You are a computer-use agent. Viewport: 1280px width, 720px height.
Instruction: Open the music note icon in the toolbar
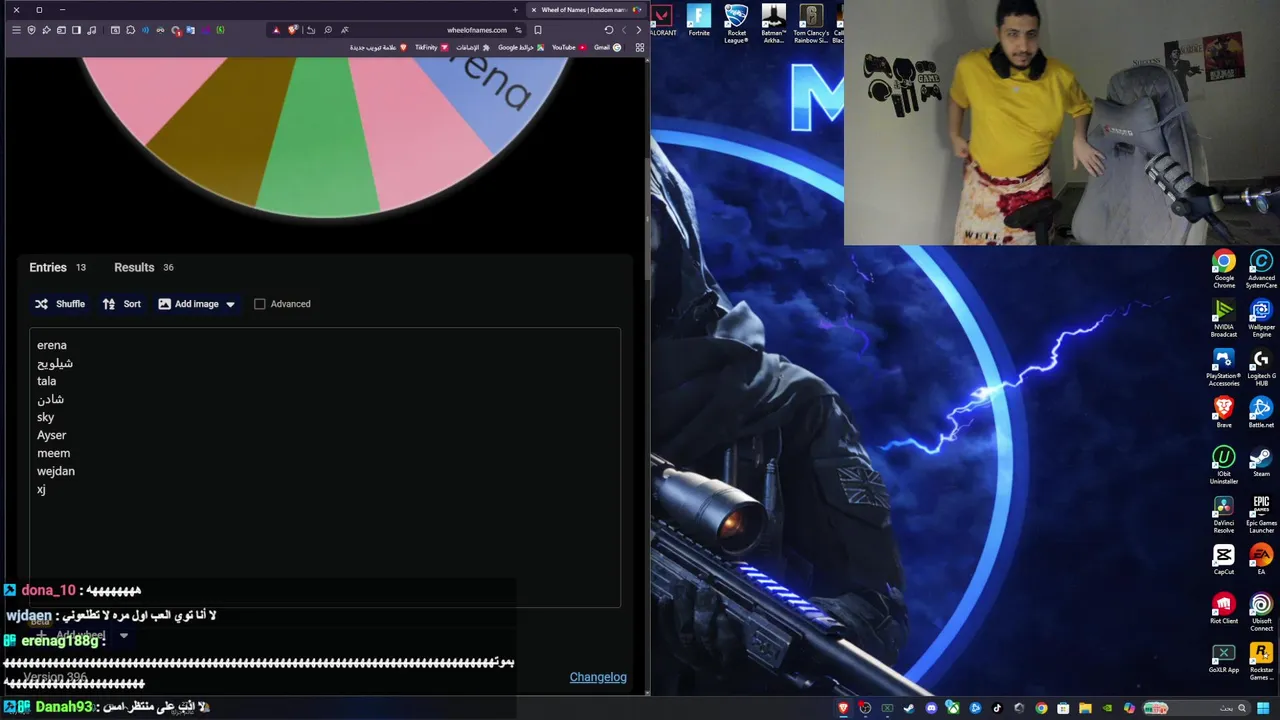point(91,30)
